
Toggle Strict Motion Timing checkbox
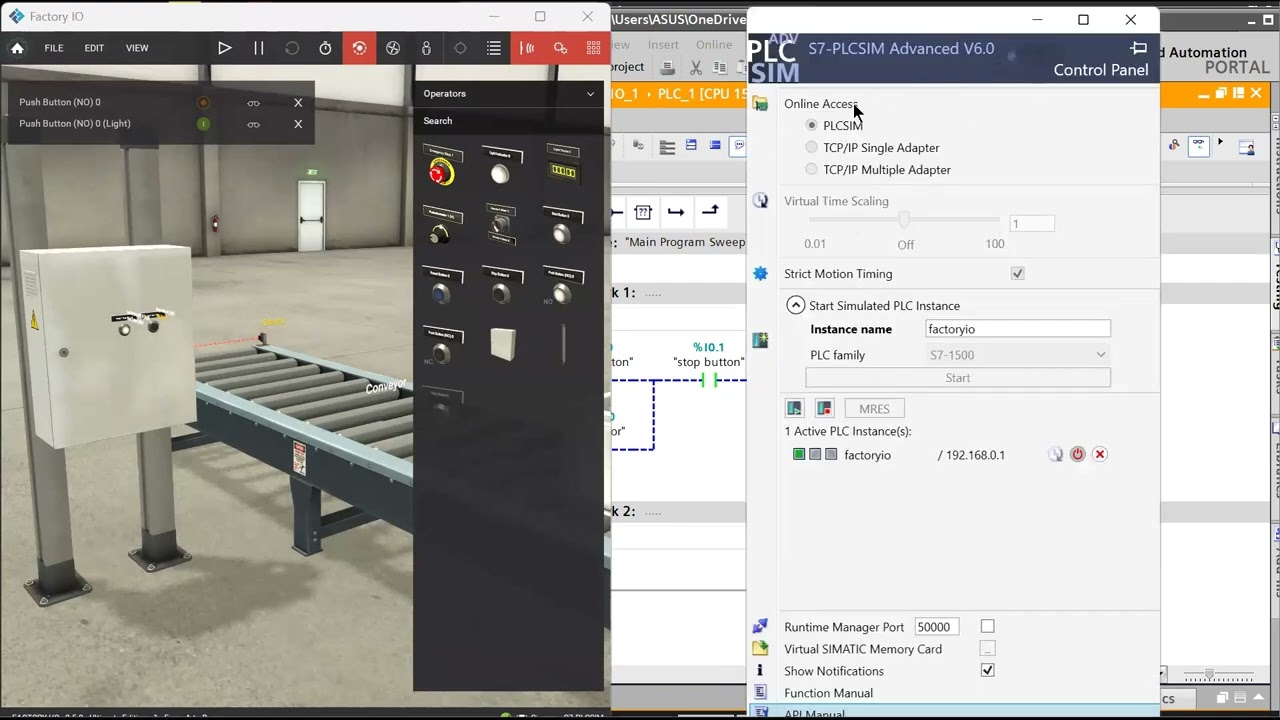(1017, 273)
